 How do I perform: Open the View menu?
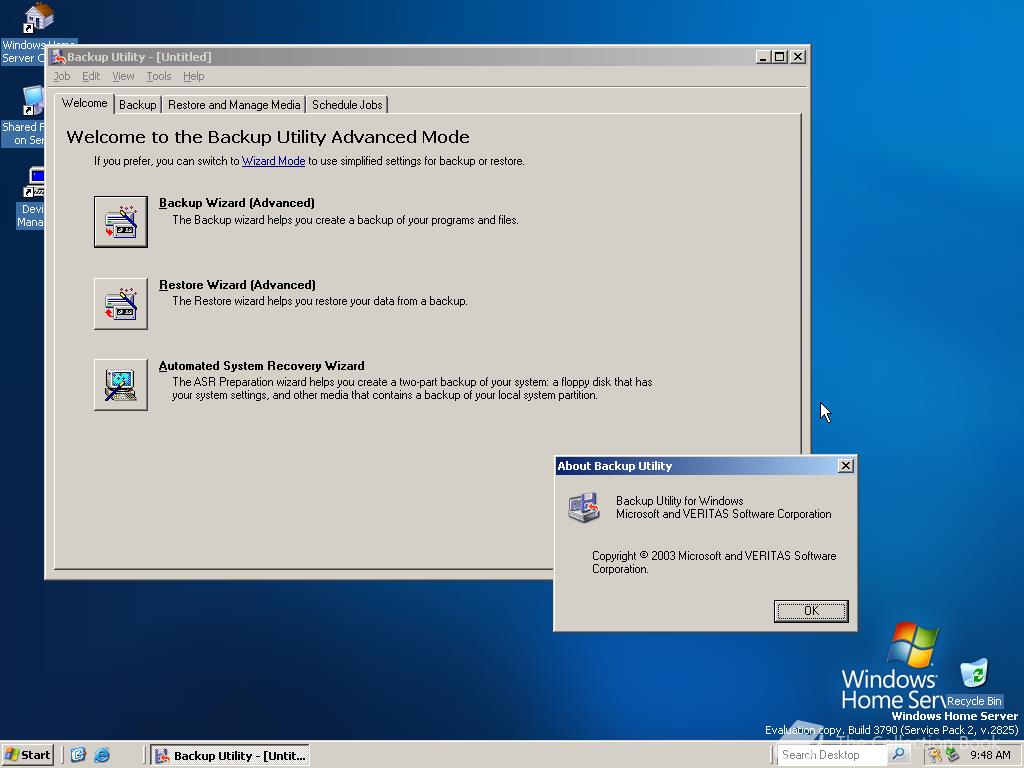tap(123, 76)
